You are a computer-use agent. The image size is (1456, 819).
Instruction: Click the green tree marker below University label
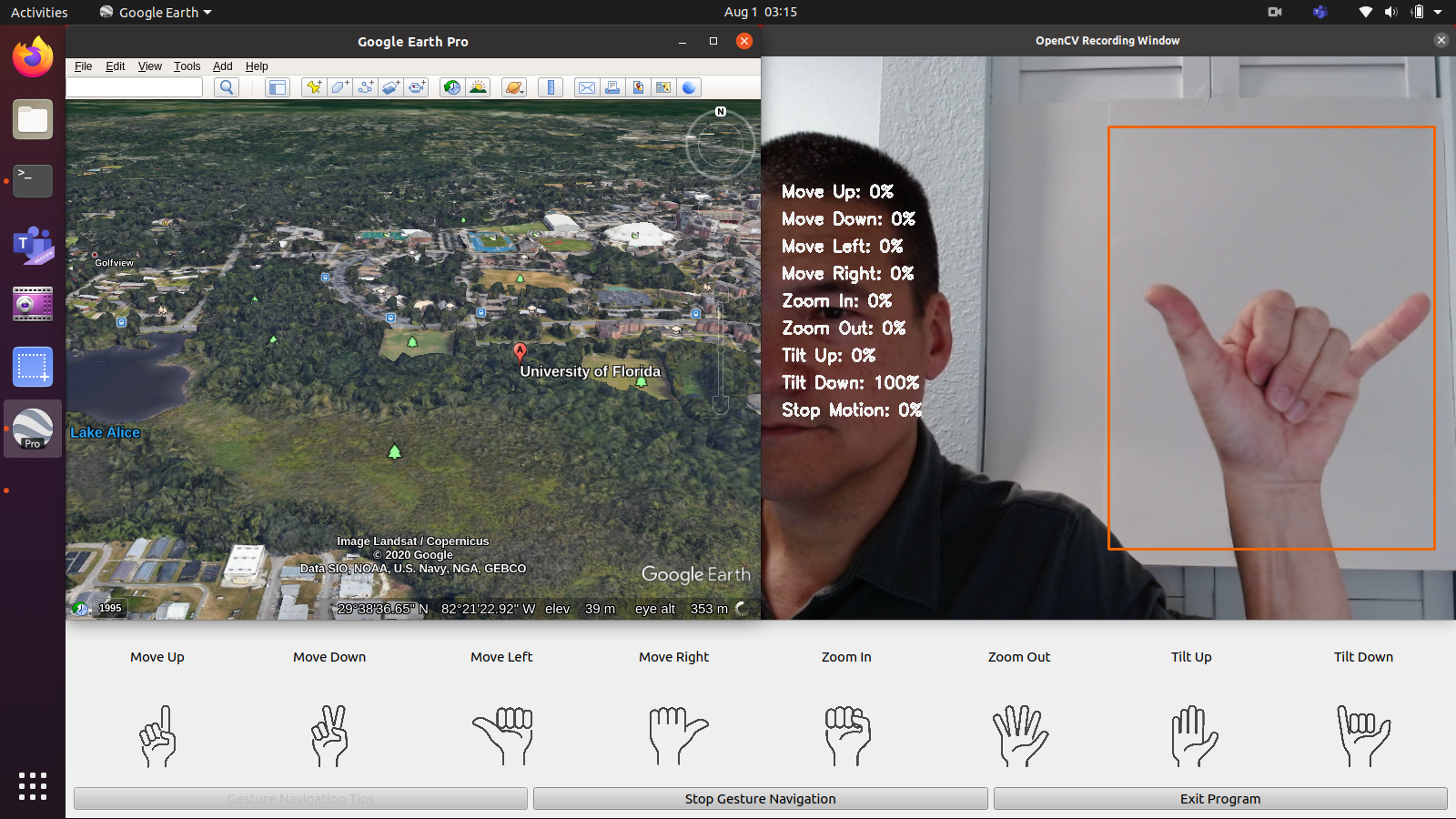[641, 382]
